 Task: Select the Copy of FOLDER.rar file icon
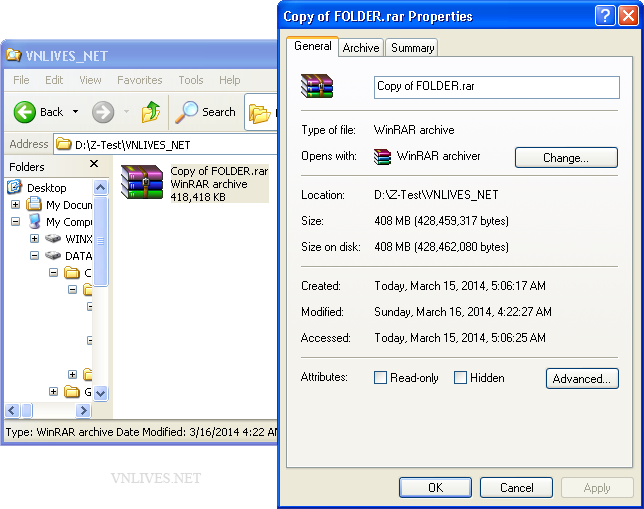tap(142, 182)
